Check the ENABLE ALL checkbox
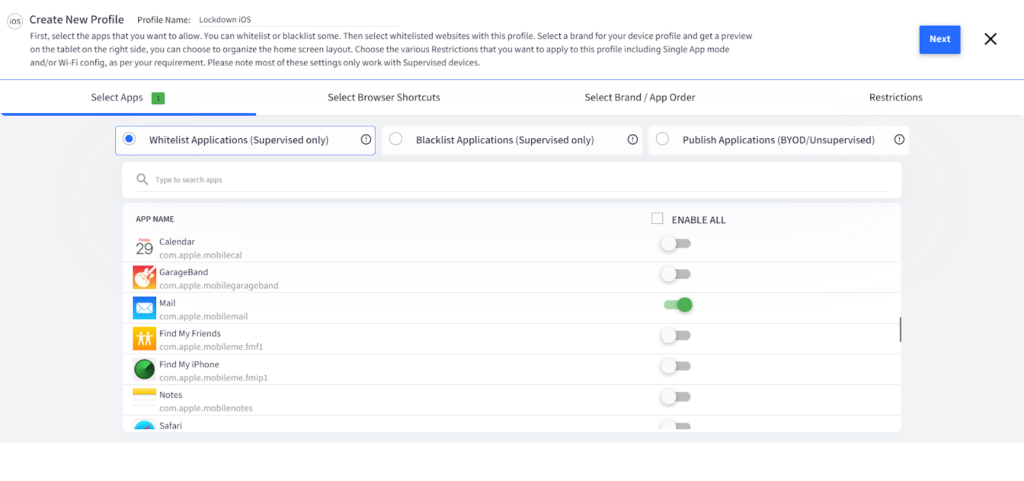 tap(657, 219)
